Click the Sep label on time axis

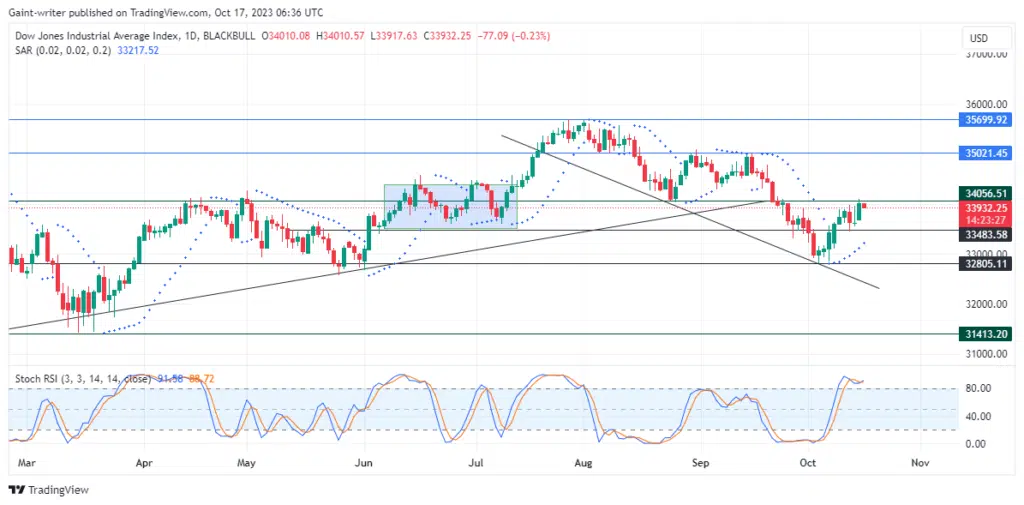(700, 463)
